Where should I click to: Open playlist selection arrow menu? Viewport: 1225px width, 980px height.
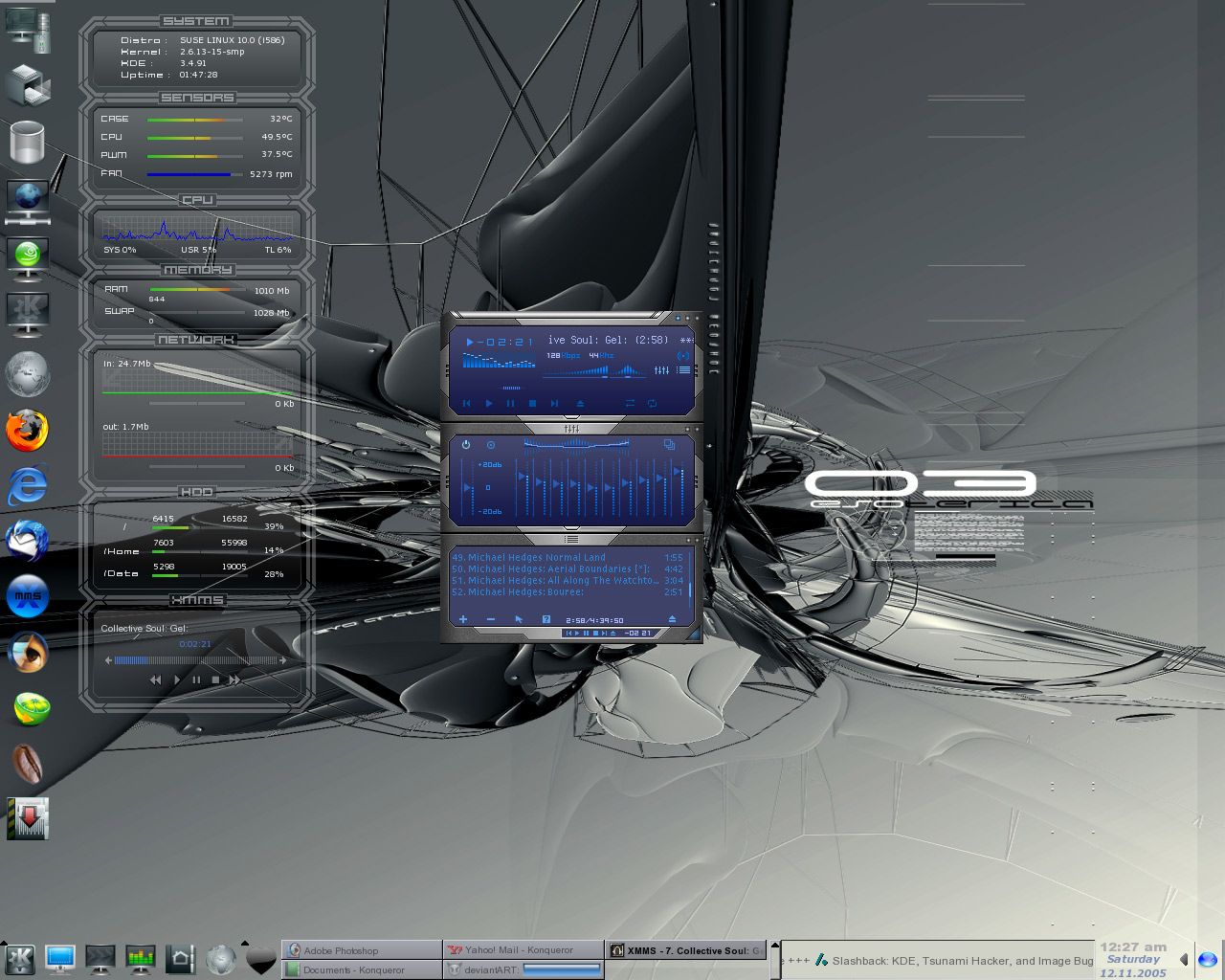coord(519,619)
